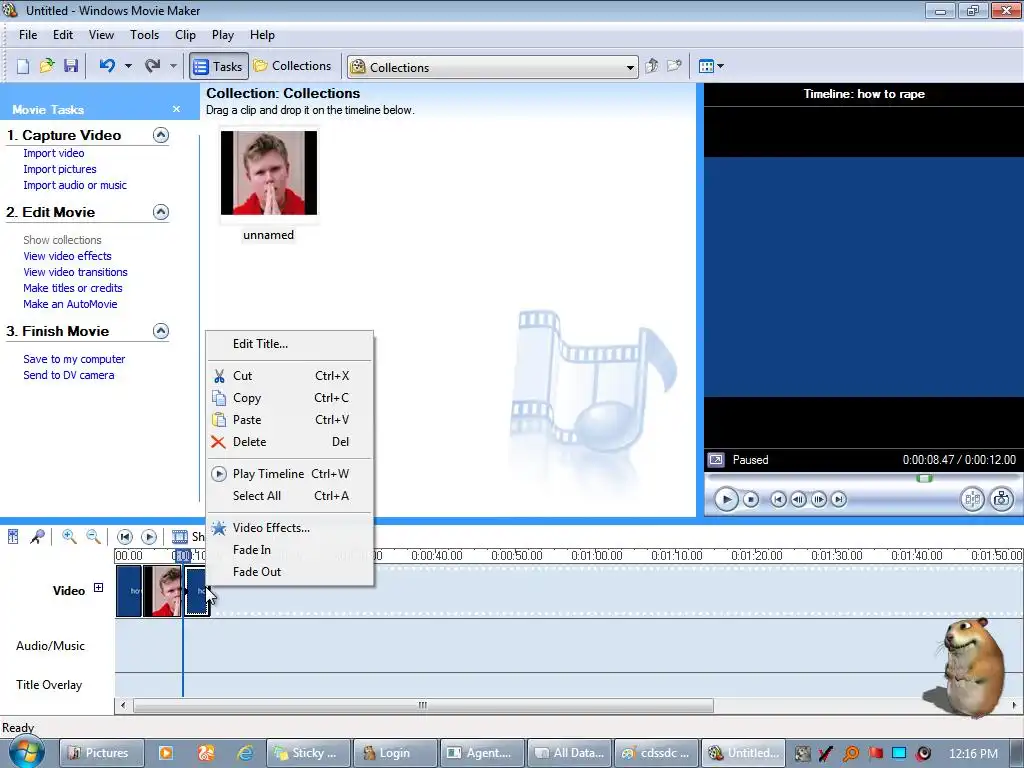This screenshot has height=768, width=1024.
Task: Choose Video Effects... from context menu
Action: [289, 528]
